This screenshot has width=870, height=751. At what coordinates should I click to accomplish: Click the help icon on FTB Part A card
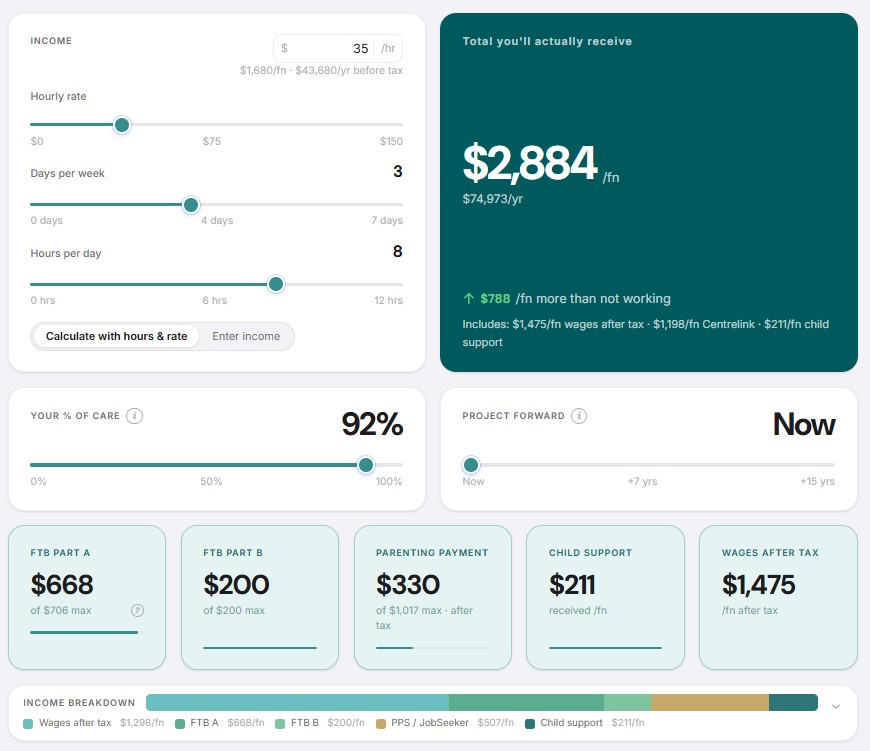tap(137, 610)
